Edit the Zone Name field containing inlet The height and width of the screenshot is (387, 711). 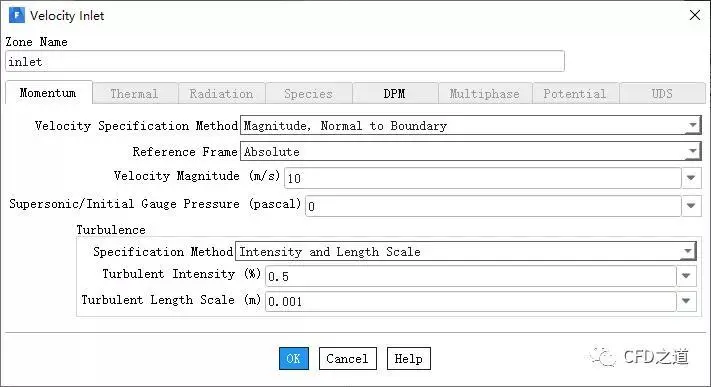click(285, 61)
